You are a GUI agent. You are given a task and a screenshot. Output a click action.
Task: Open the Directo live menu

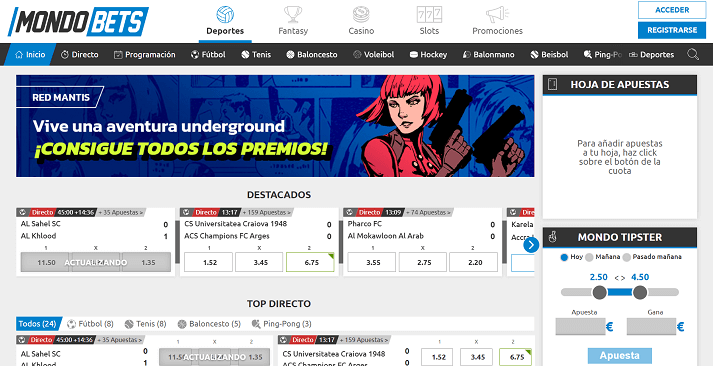tap(80, 55)
